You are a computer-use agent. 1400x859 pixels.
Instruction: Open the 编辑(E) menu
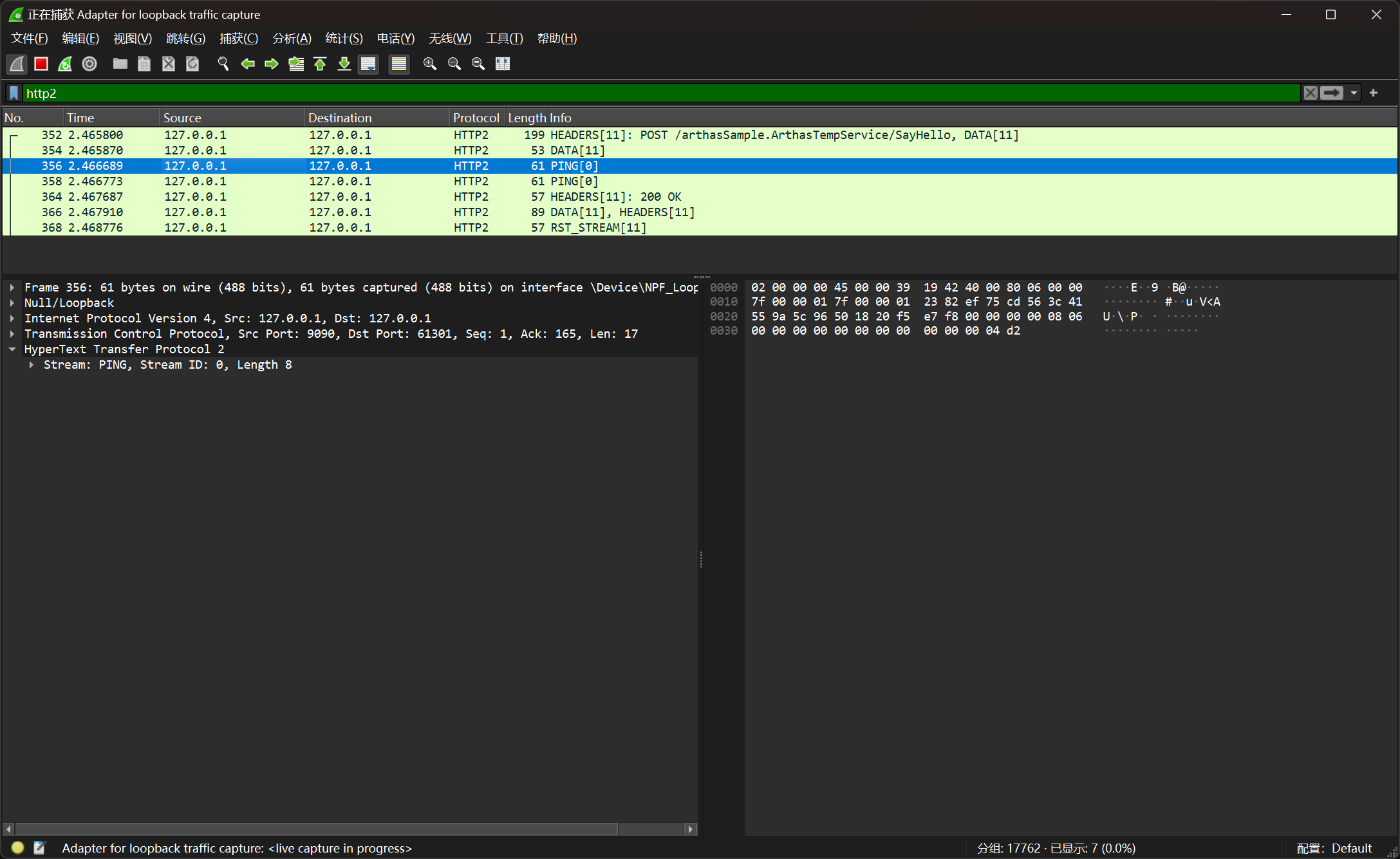pos(80,39)
